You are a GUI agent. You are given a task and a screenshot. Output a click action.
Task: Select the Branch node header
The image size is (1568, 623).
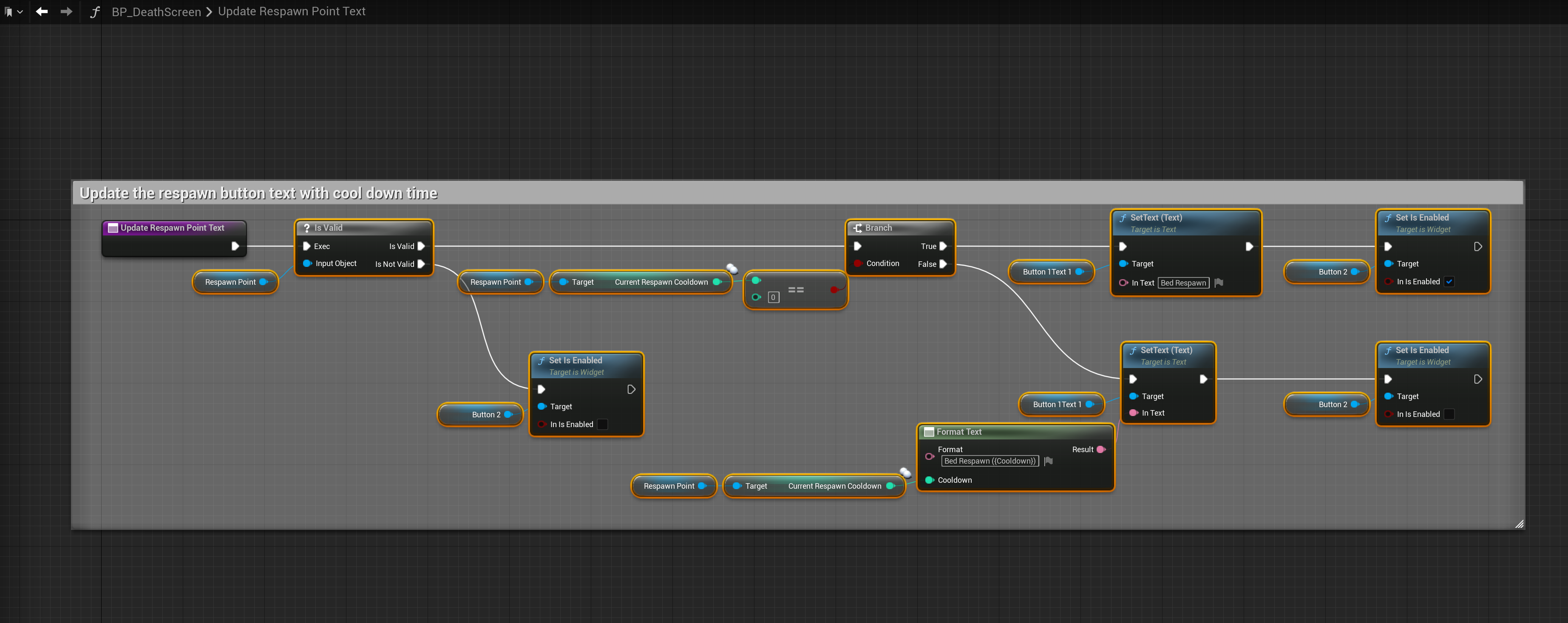click(900, 227)
